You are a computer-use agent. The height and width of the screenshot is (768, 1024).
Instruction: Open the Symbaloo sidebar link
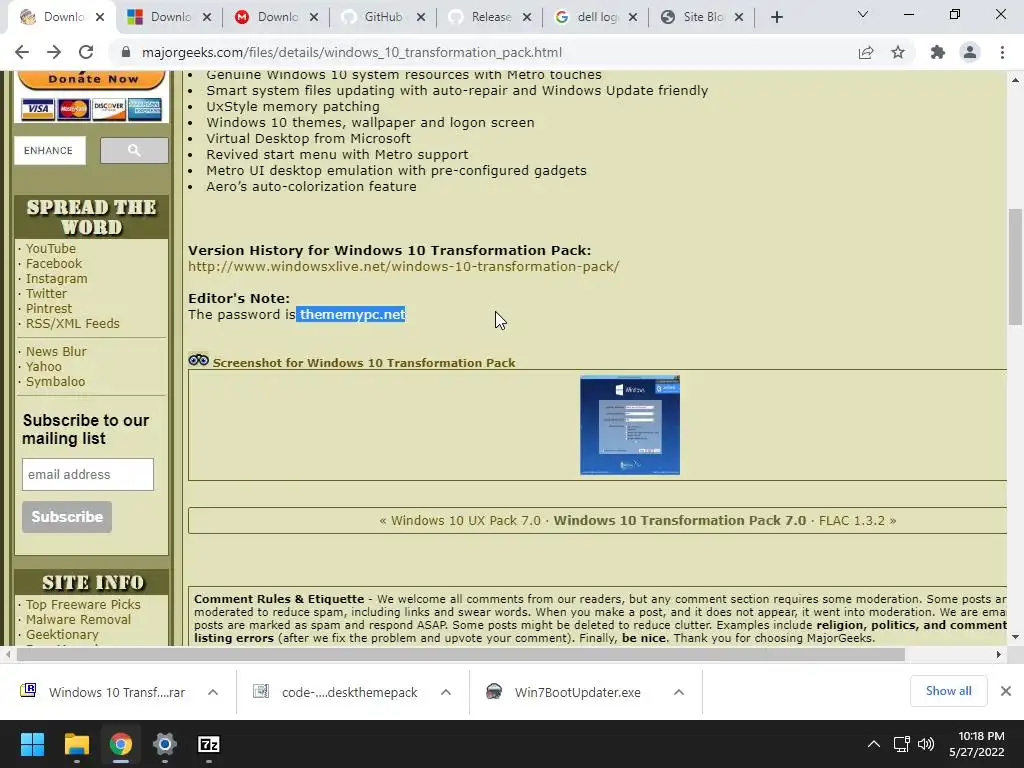click(x=56, y=382)
